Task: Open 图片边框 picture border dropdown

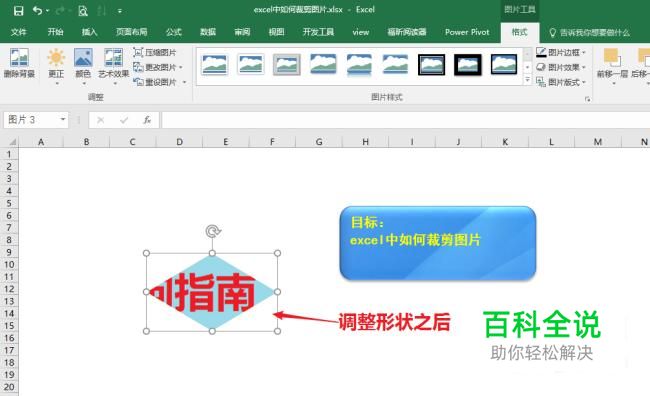Action: pyautogui.click(x=560, y=52)
